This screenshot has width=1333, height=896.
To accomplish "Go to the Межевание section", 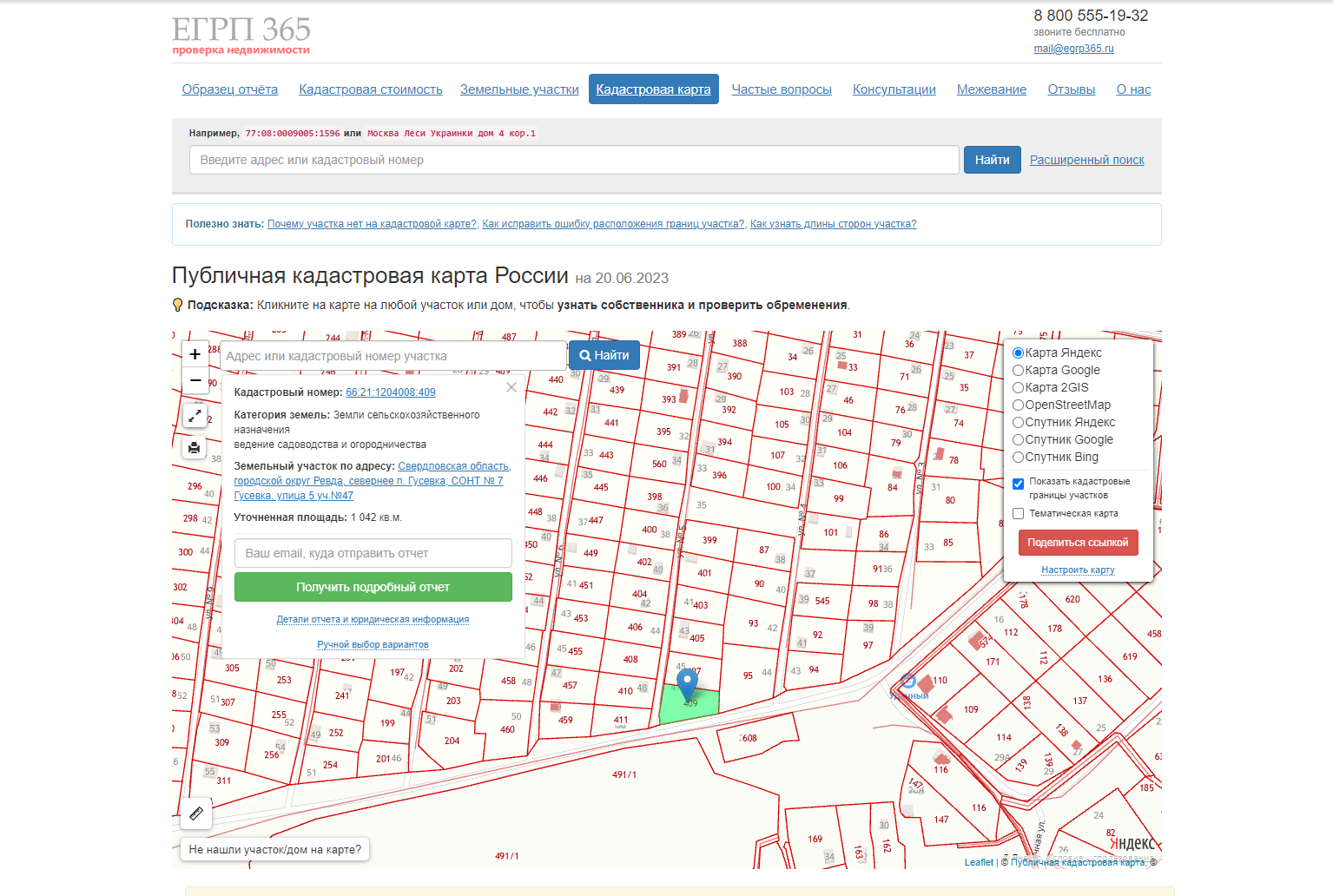I will tap(992, 89).
